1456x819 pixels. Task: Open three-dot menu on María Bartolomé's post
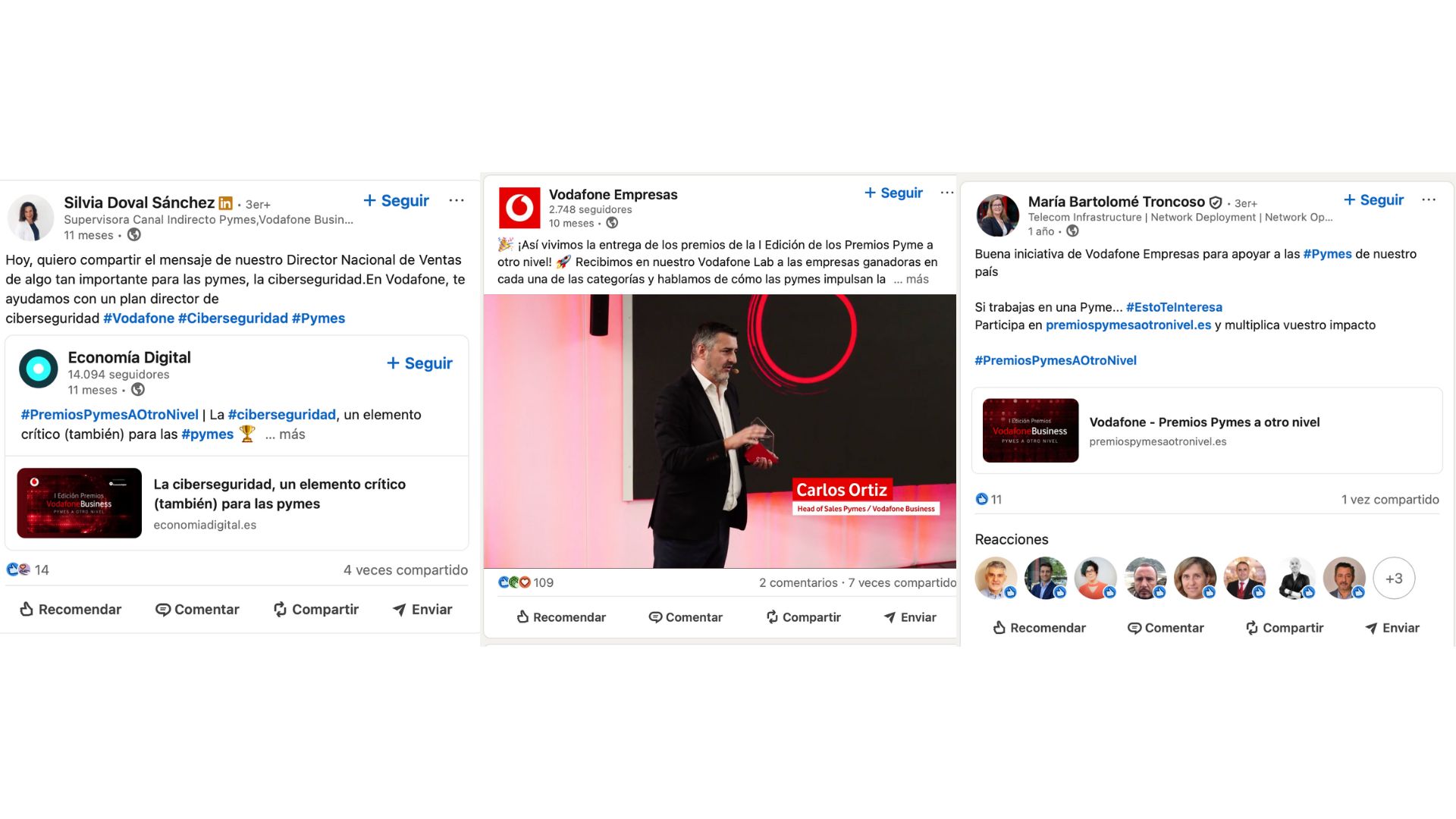click(1429, 199)
